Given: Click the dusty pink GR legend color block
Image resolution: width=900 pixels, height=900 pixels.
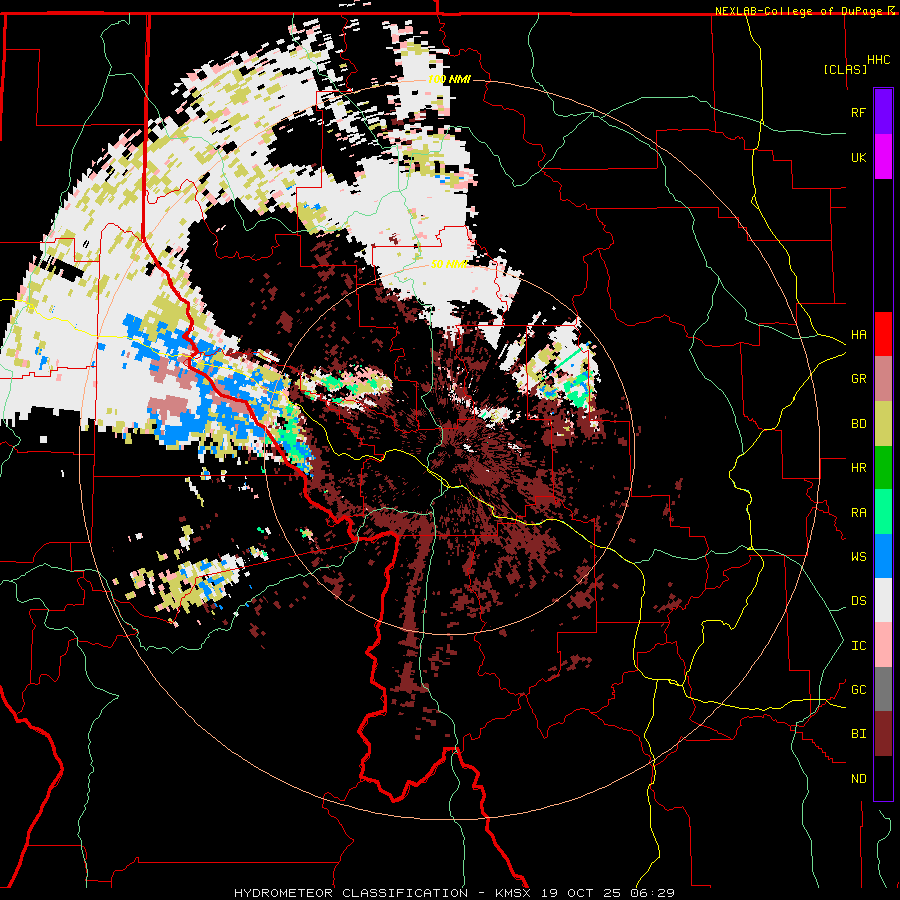Looking at the screenshot, I should click(x=883, y=379).
